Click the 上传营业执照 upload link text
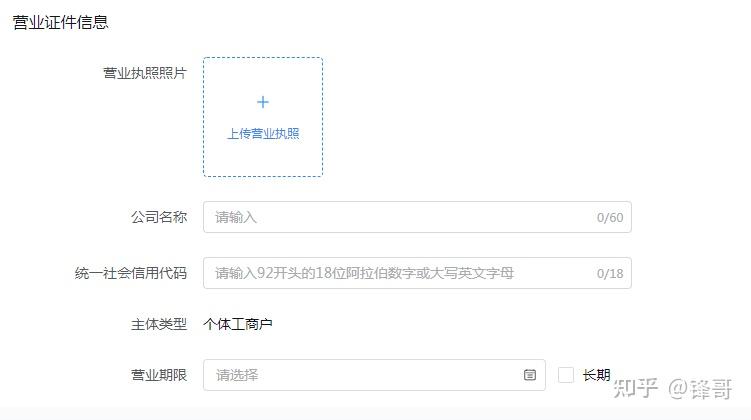This screenshot has width=751, height=420. click(263, 134)
